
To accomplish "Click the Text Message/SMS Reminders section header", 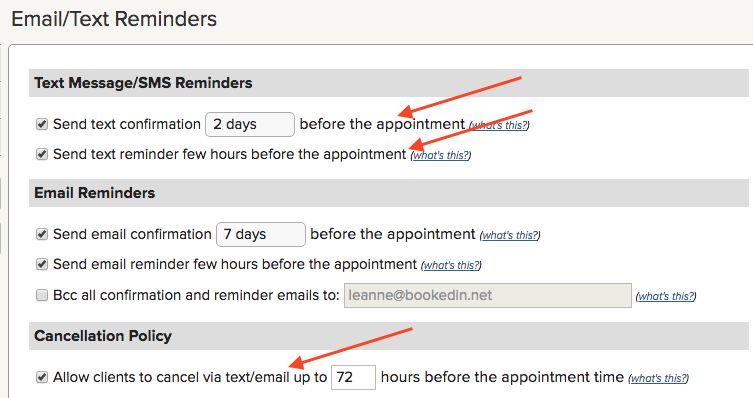I will [x=143, y=83].
